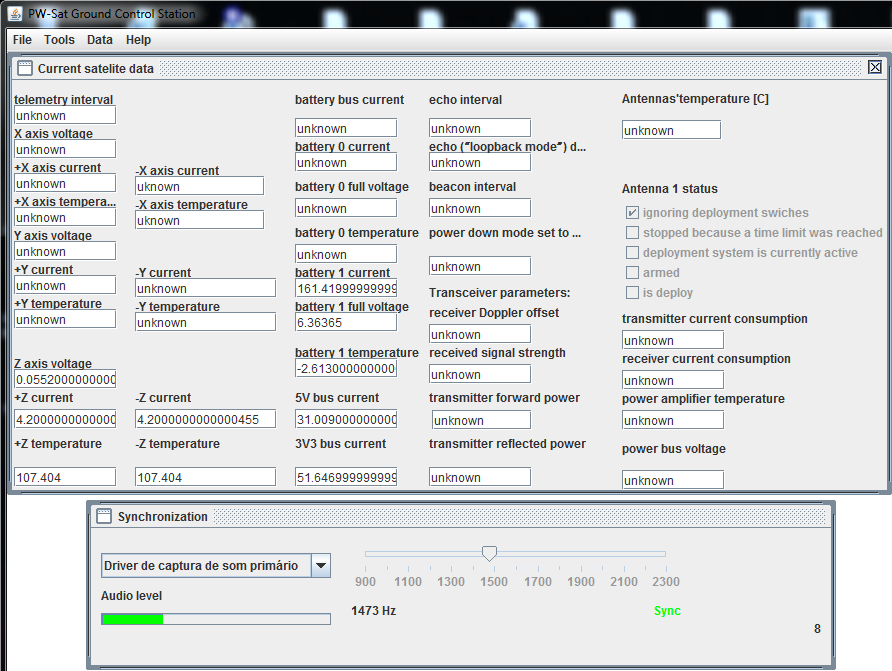
Task: Click the -Z temperature 107.404 field
Action: [x=205, y=477]
